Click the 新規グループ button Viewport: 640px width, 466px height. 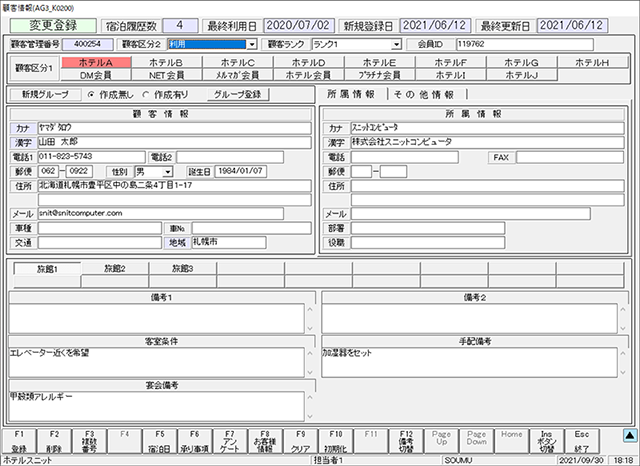tap(45, 95)
